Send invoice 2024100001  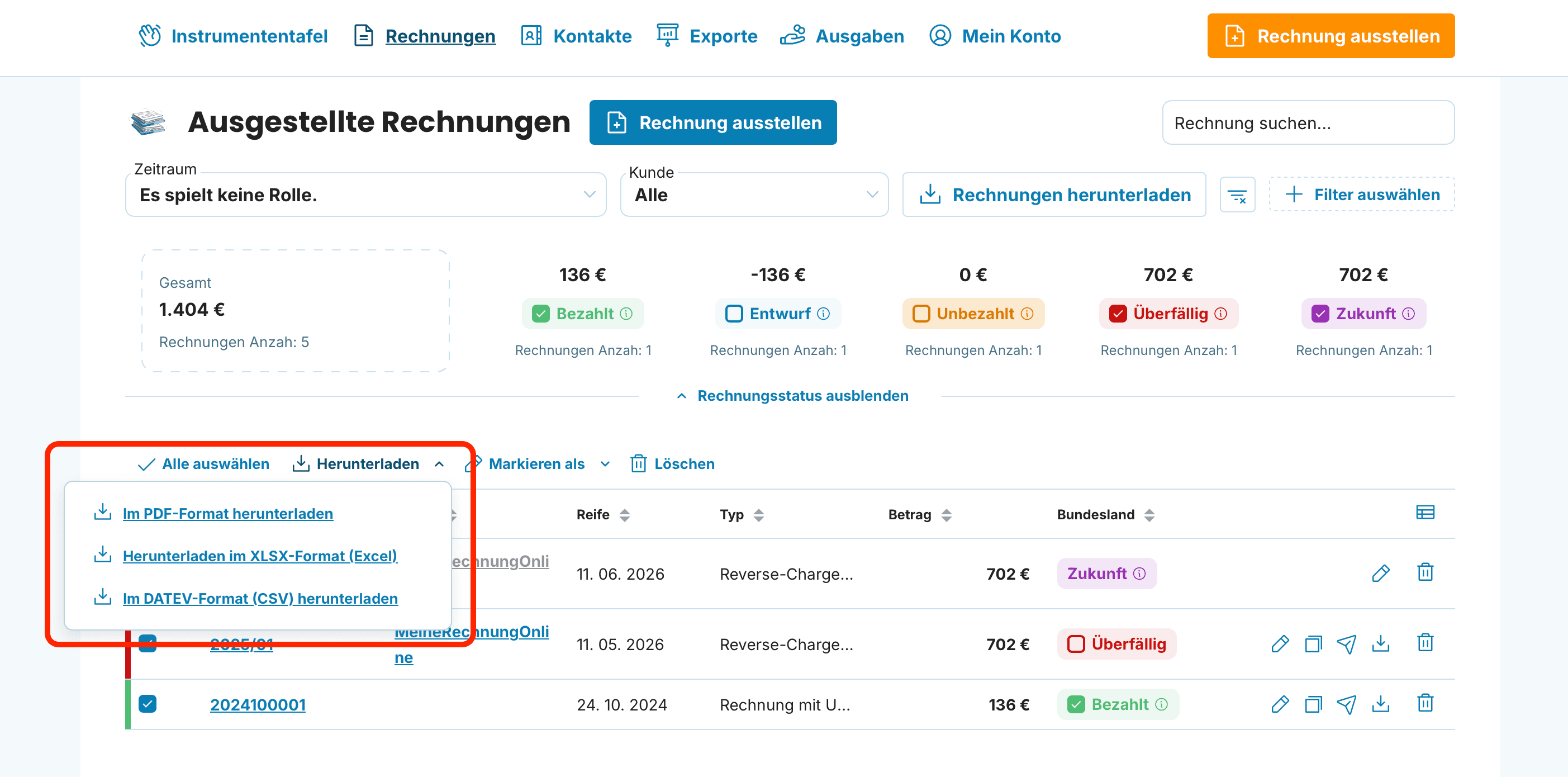[x=1347, y=704]
